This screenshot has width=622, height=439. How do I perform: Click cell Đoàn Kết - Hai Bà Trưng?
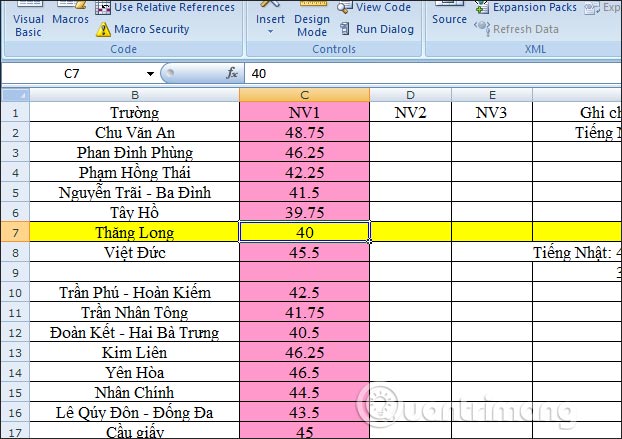[135, 332]
